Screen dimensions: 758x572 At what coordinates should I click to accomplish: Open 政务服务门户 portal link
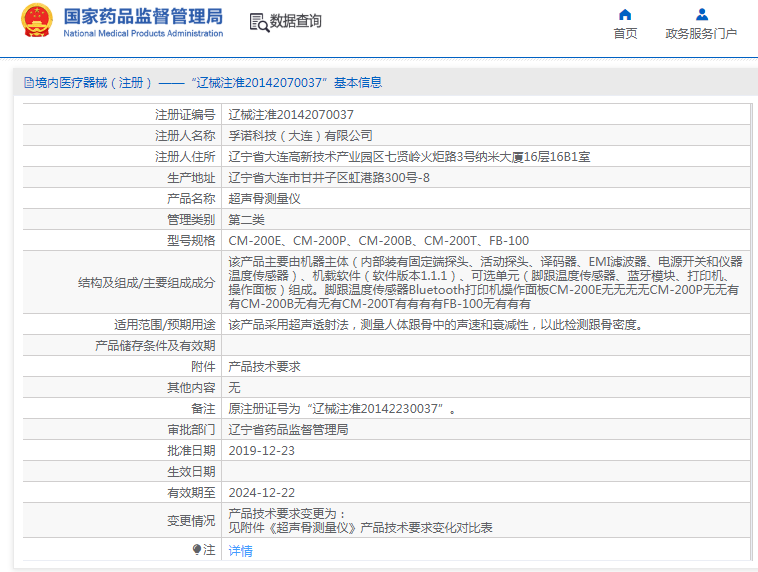[701, 33]
